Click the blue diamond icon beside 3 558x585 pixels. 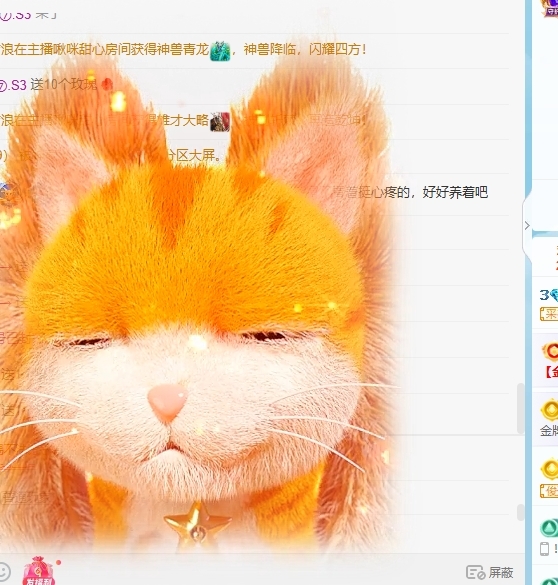[554, 295]
